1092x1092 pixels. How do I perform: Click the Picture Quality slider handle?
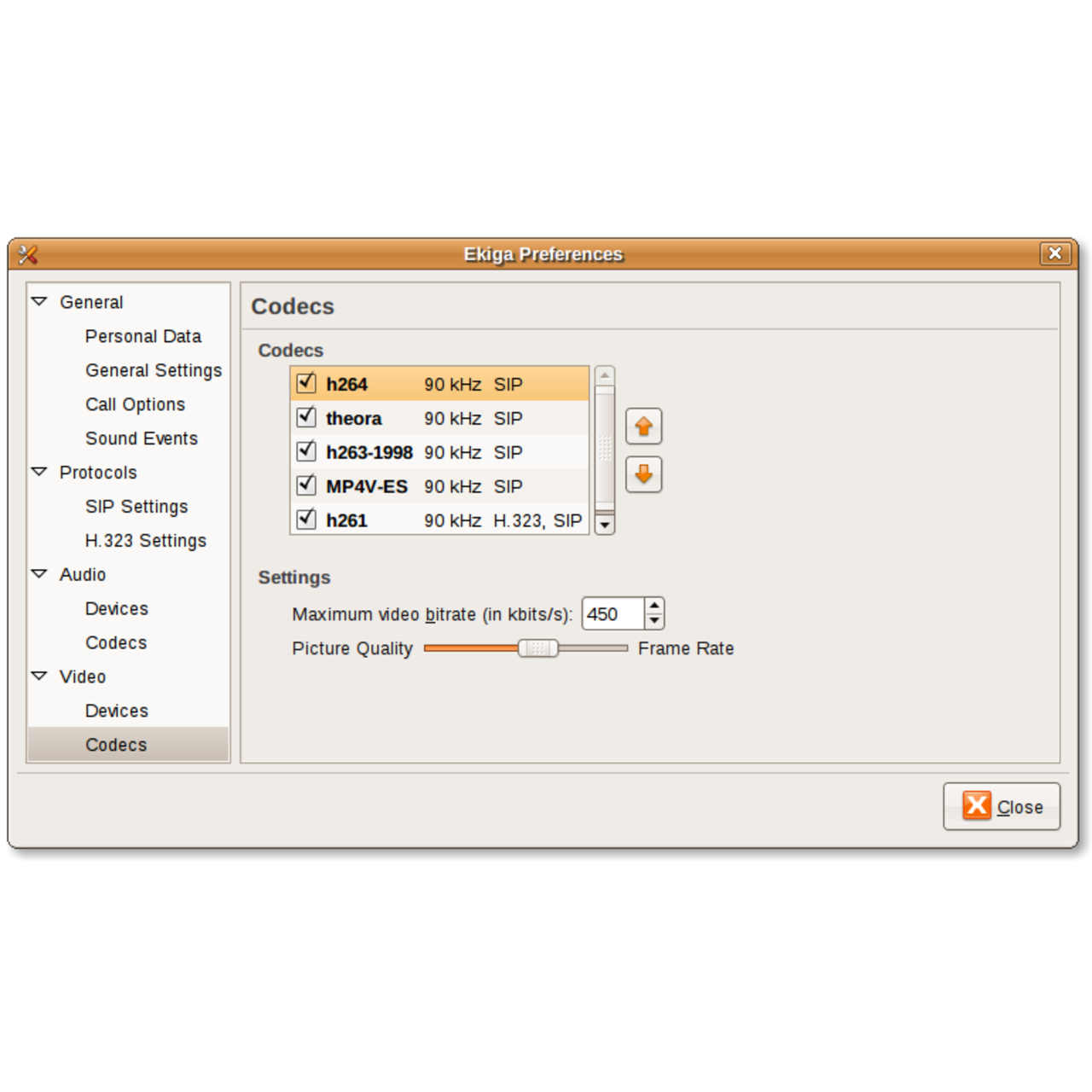coord(537,648)
